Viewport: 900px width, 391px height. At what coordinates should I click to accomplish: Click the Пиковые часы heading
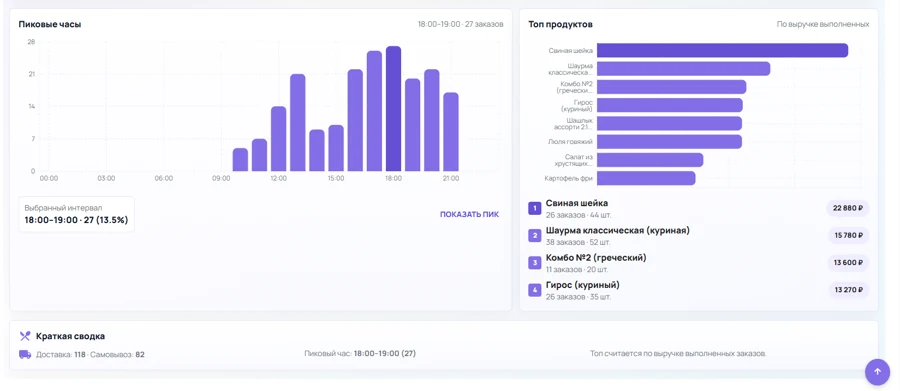tap(50, 25)
